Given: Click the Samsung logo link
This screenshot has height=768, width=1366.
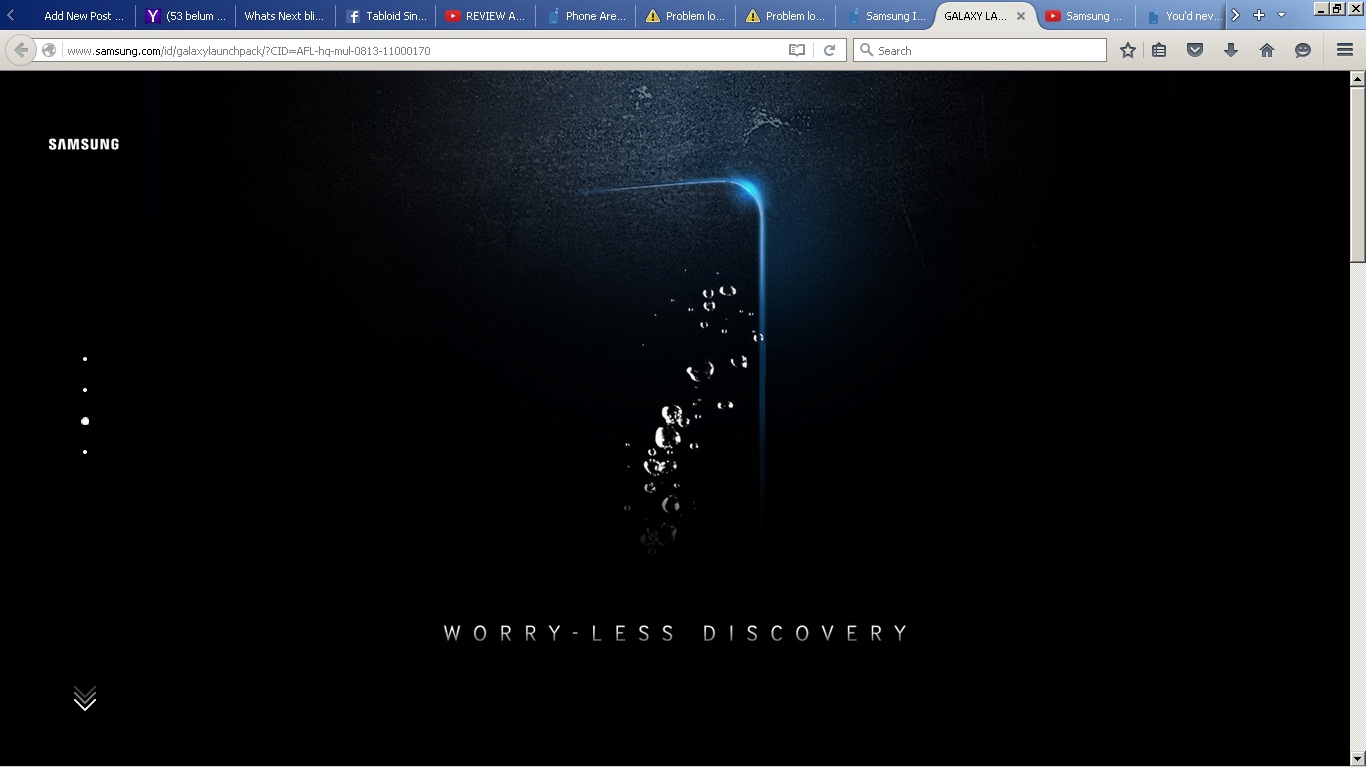Looking at the screenshot, I should pos(84,144).
